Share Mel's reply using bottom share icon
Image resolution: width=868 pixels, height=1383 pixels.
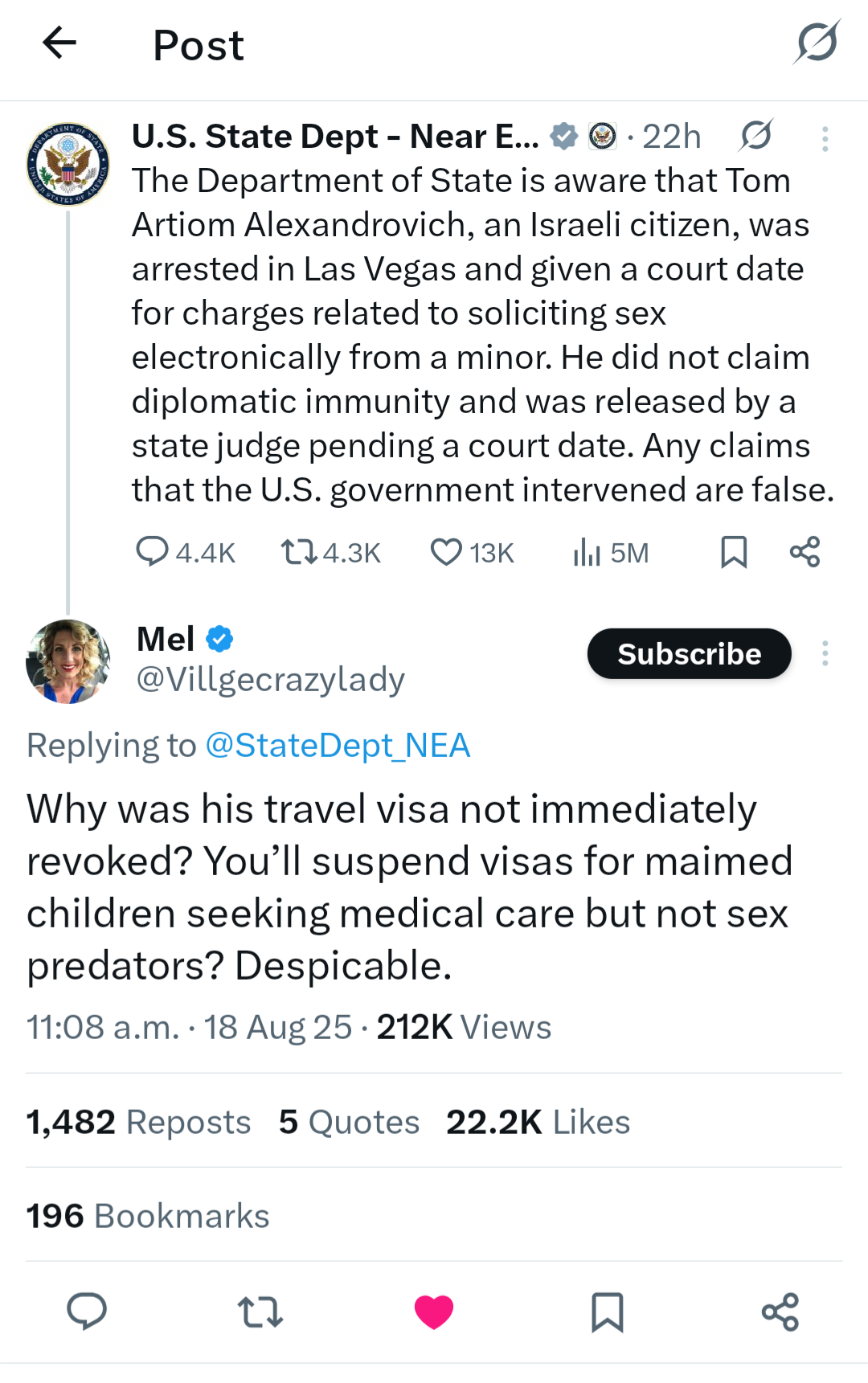point(780,1311)
